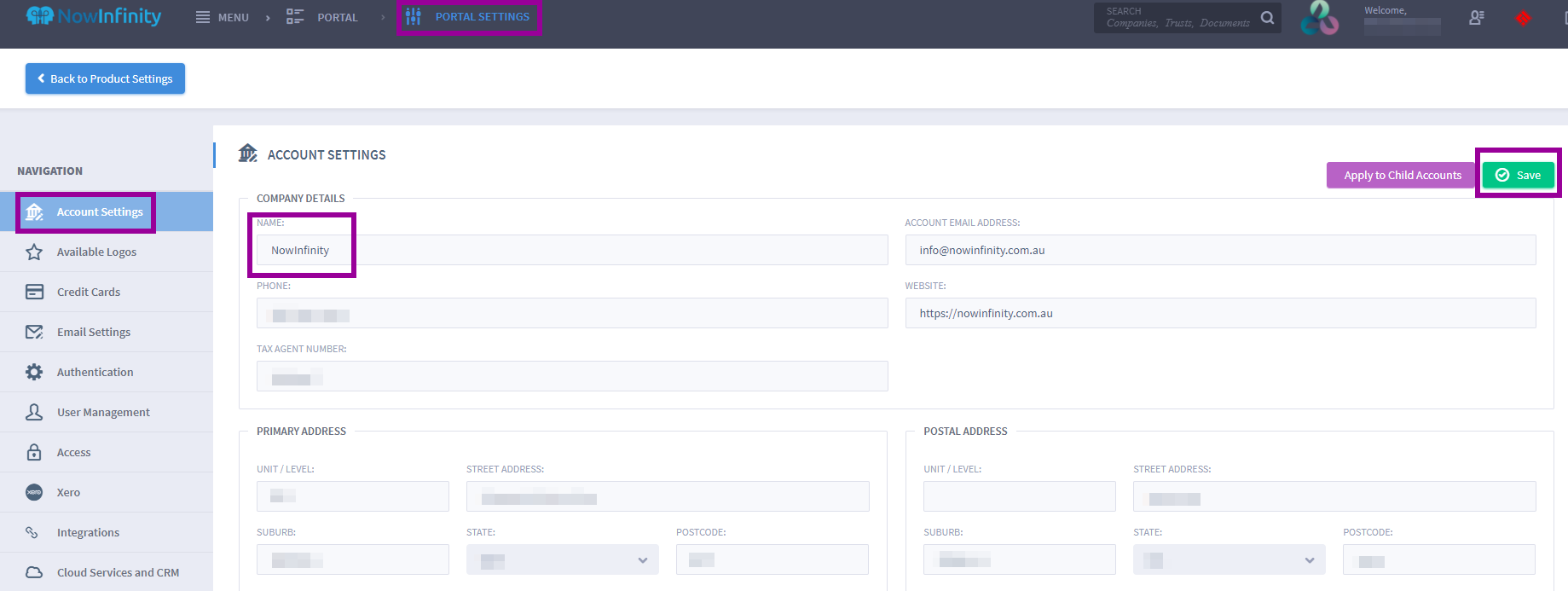Click the PORTAL list icon
1568x591 pixels.
tap(295, 16)
